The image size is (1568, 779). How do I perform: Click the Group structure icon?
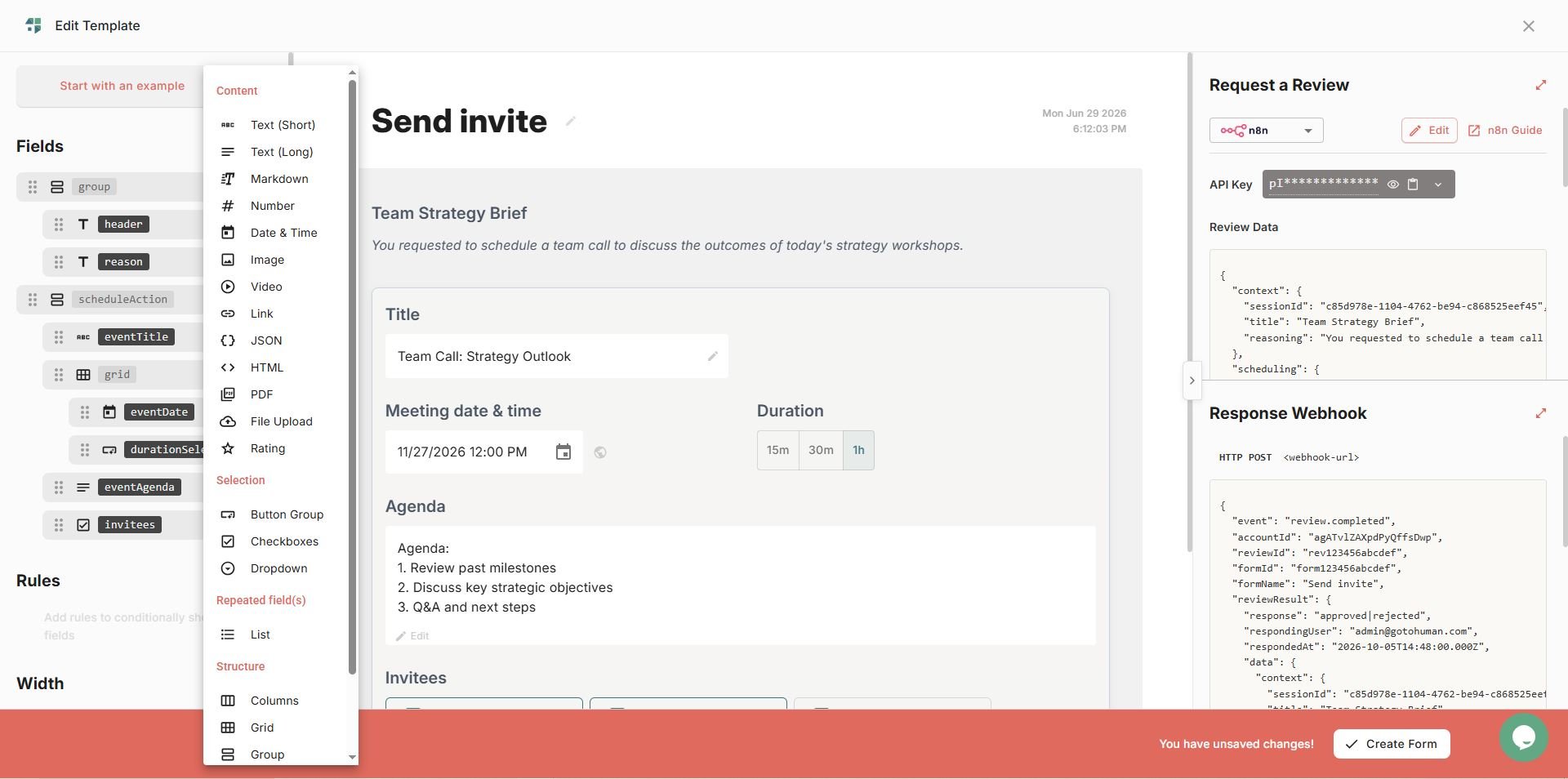click(228, 755)
